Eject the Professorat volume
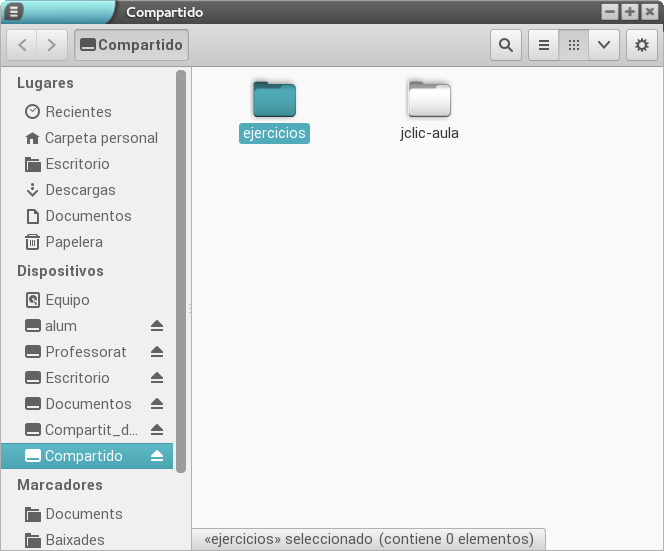Viewport: 664px width, 551px height. [157, 352]
